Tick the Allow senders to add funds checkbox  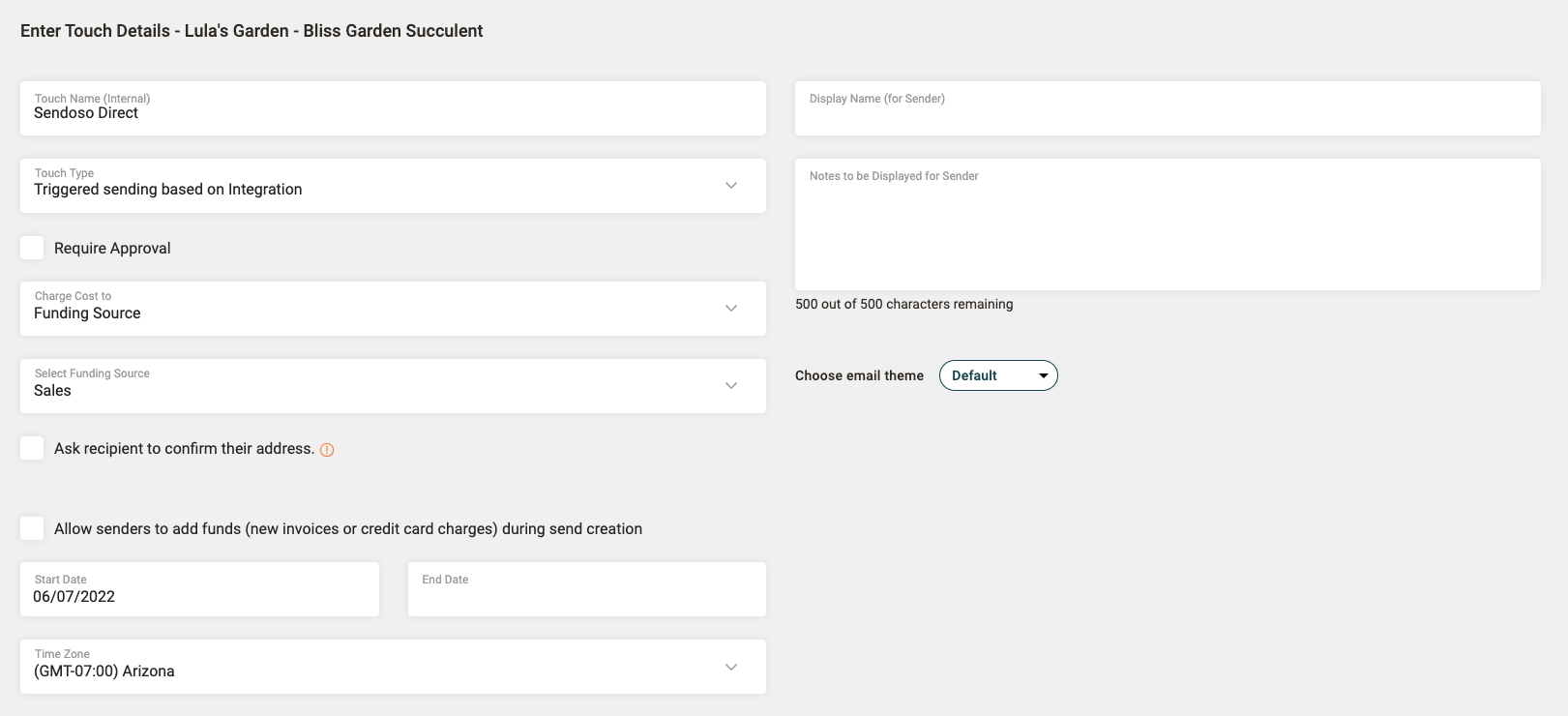32,528
